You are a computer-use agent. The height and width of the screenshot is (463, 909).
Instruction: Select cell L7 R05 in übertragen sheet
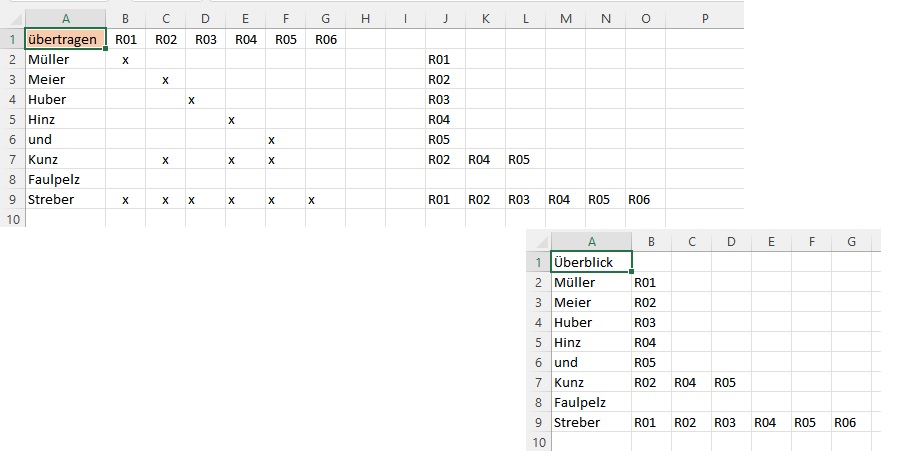[x=525, y=159]
